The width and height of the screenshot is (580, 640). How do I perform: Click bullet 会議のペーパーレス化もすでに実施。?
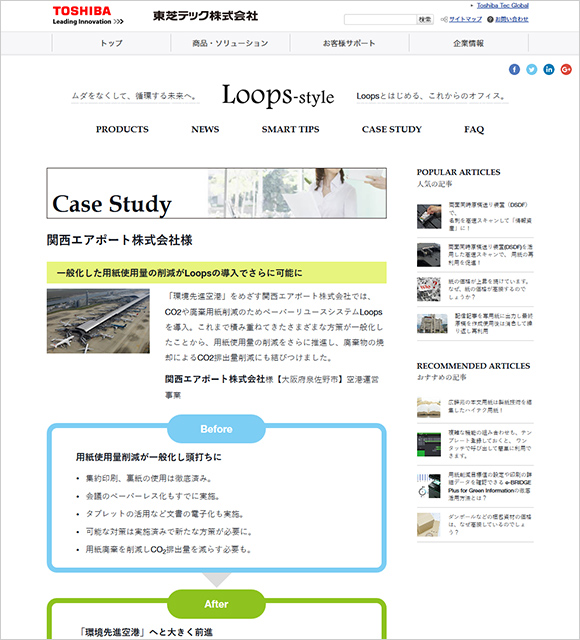(154, 496)
